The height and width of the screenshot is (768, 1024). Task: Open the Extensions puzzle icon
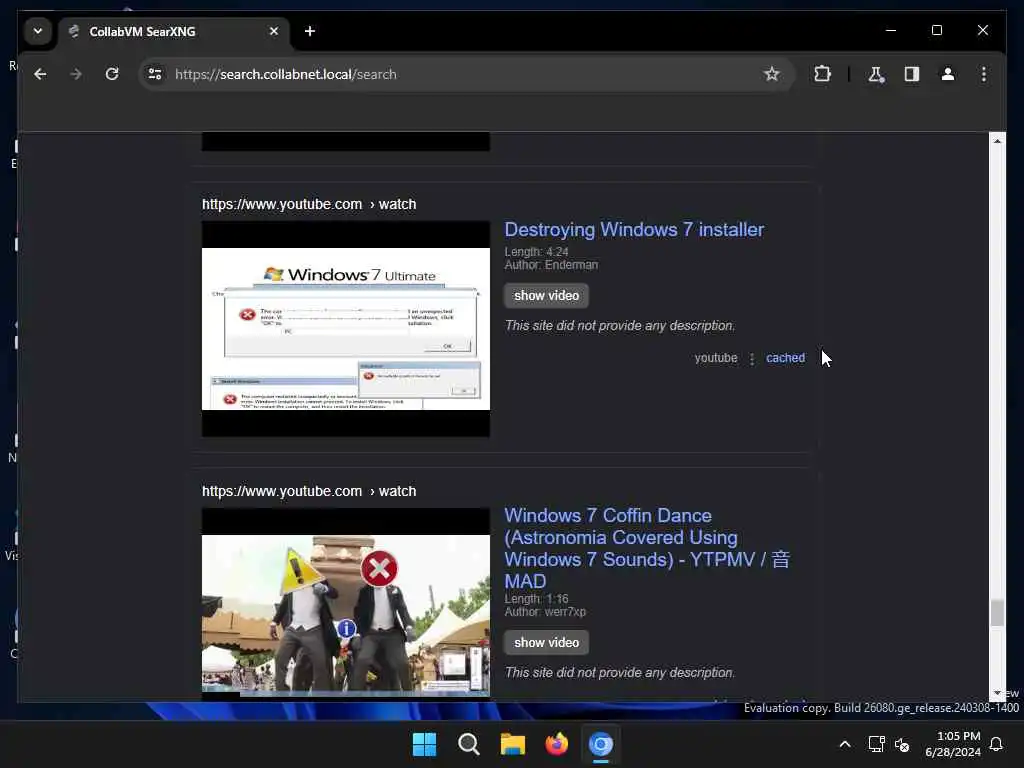[x=822, y=74]
